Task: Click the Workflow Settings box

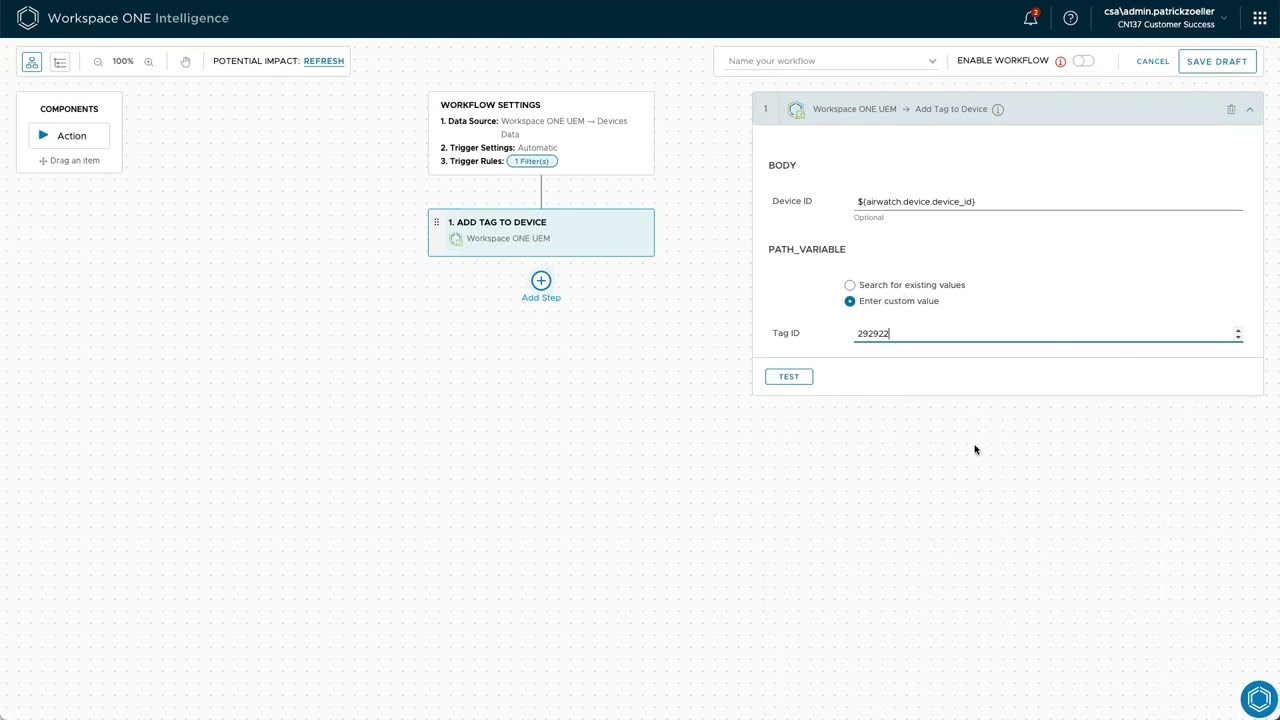Action: [541, 133]
